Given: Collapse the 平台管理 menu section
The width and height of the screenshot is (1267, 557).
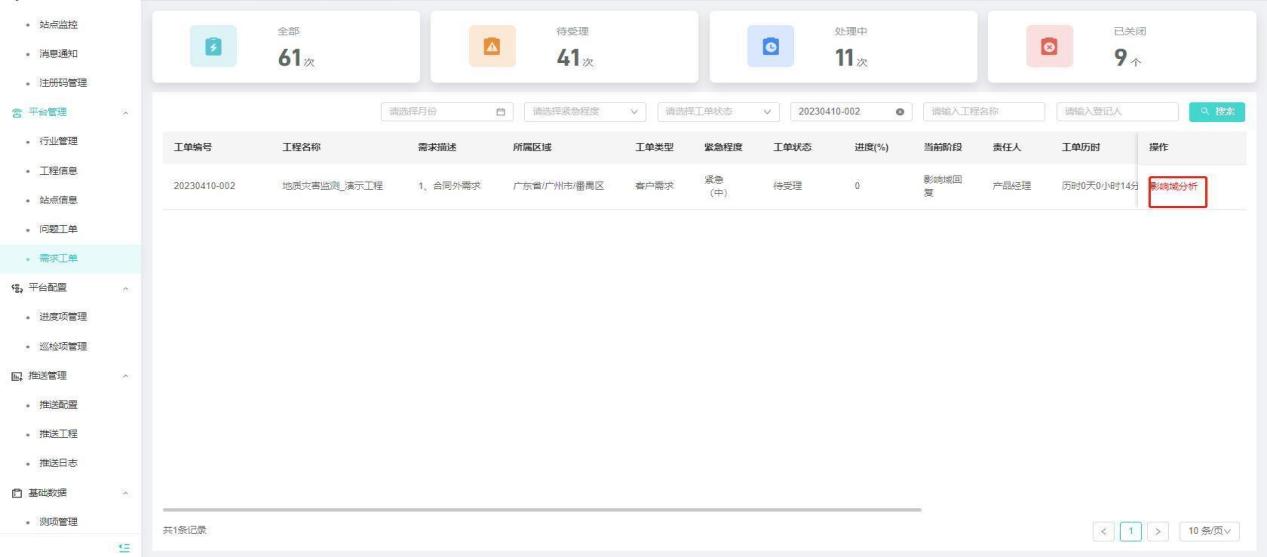Looking at the screenshot, I should pos(124,112).
